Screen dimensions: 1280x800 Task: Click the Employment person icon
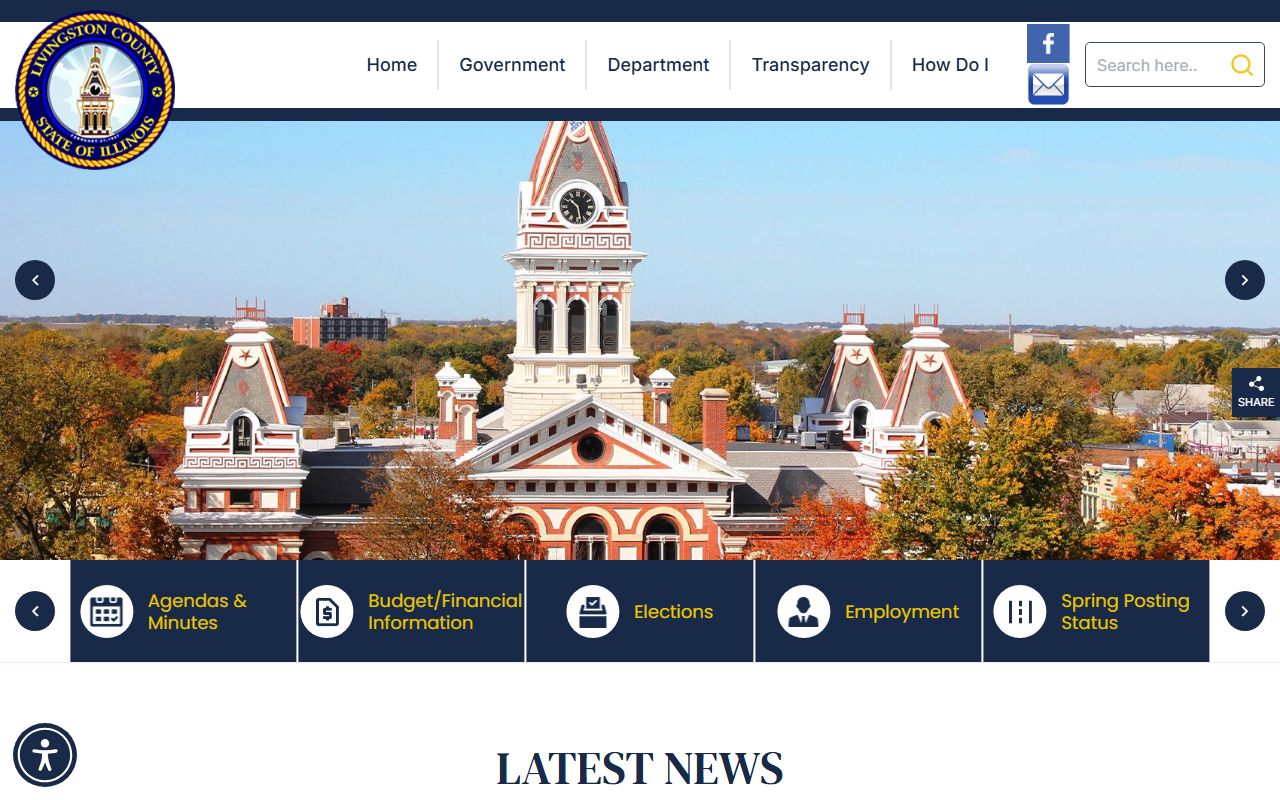coord(804,611)
